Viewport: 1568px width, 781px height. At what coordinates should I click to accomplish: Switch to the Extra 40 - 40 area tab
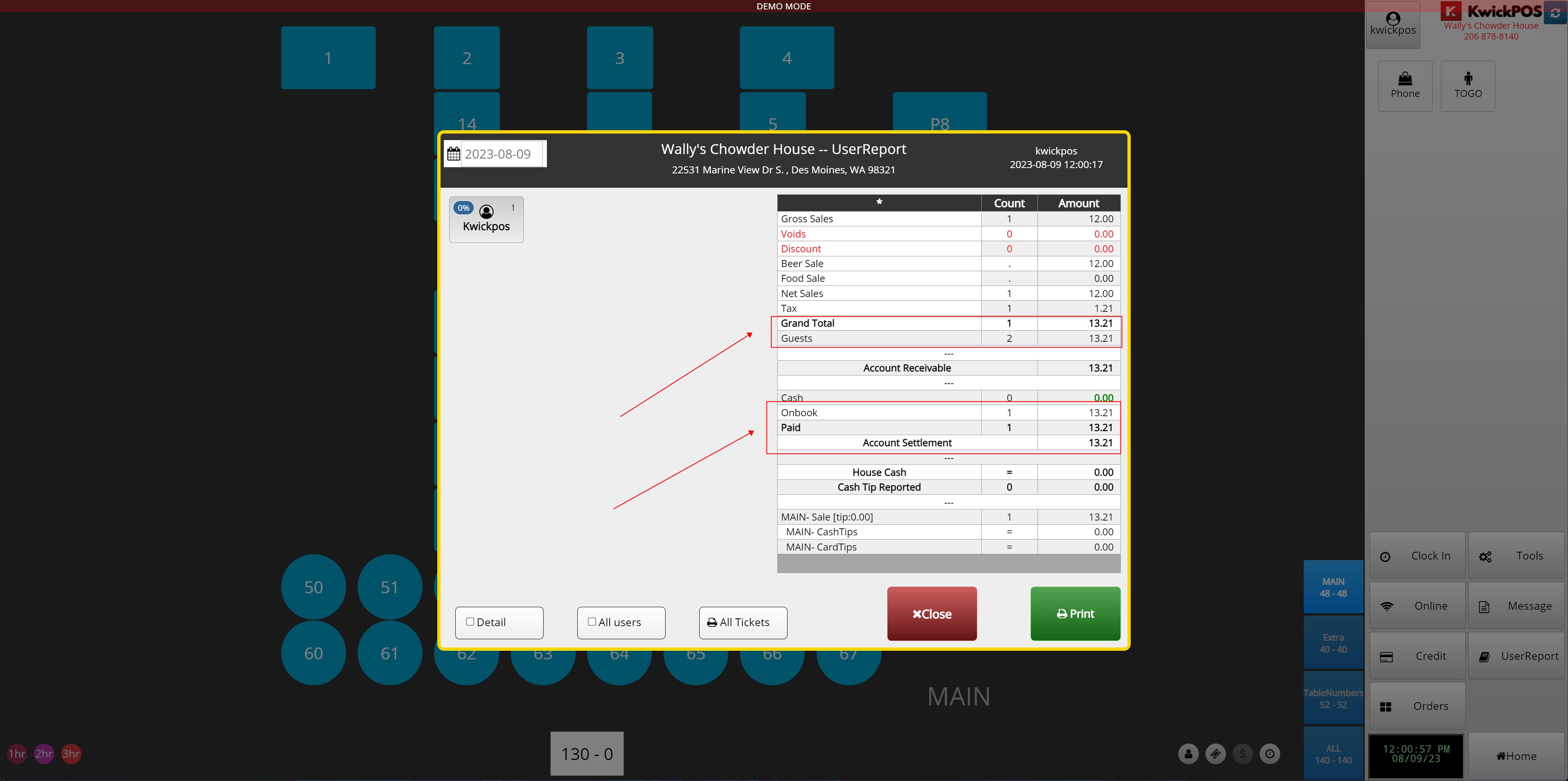tap(1333, 643)
